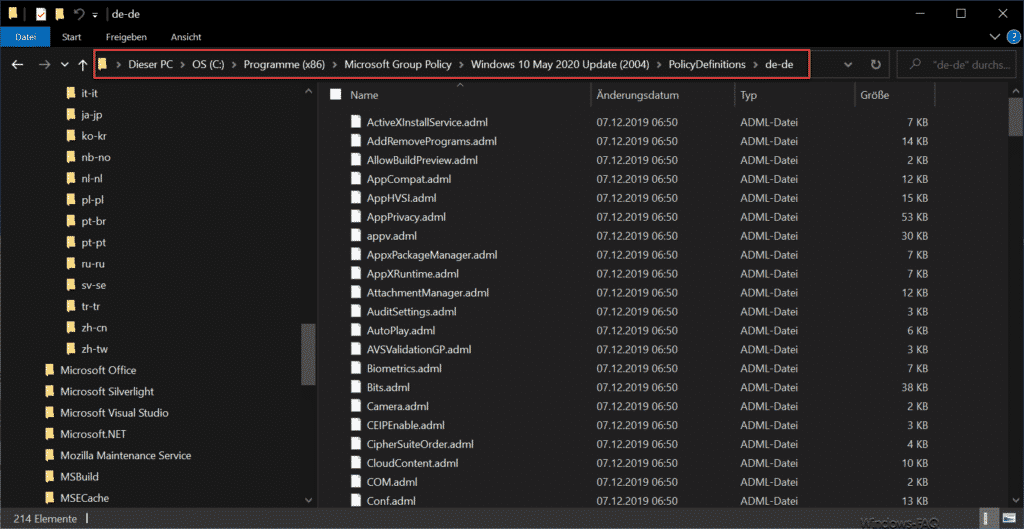Select the AppCompat.adml file name

[x=409, y=179]
